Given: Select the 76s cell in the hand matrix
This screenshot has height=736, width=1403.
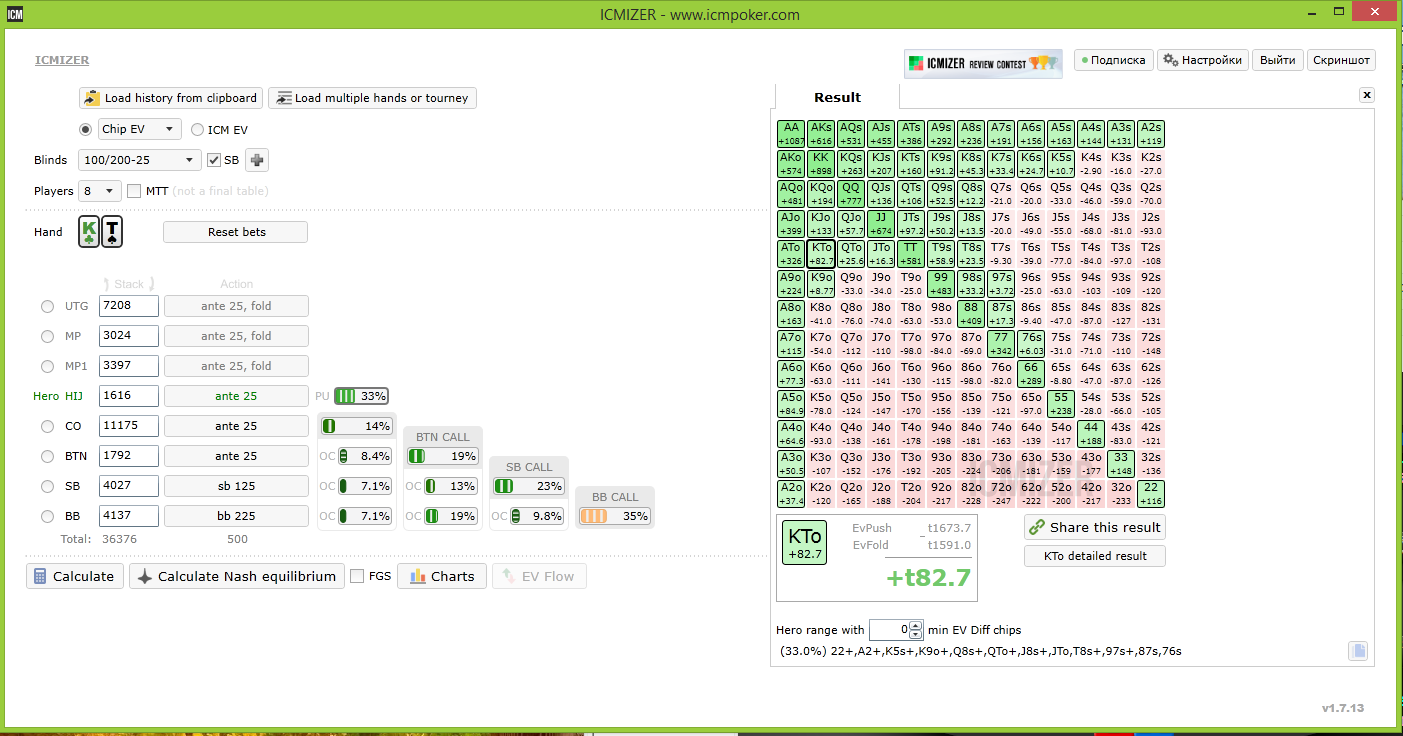Looking at the screenshot, I should pyautogui.click(x=1032, y=344).
